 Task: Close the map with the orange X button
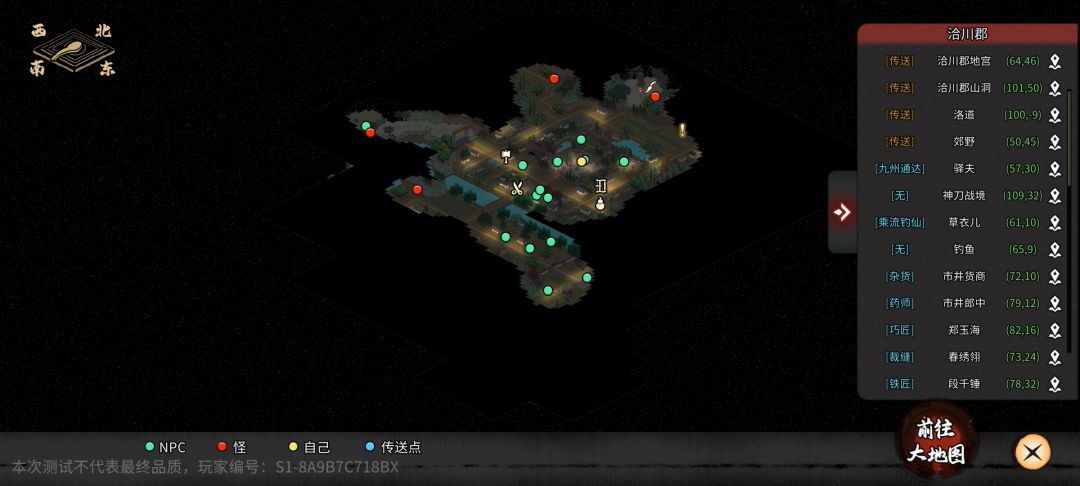(1032, 452)
